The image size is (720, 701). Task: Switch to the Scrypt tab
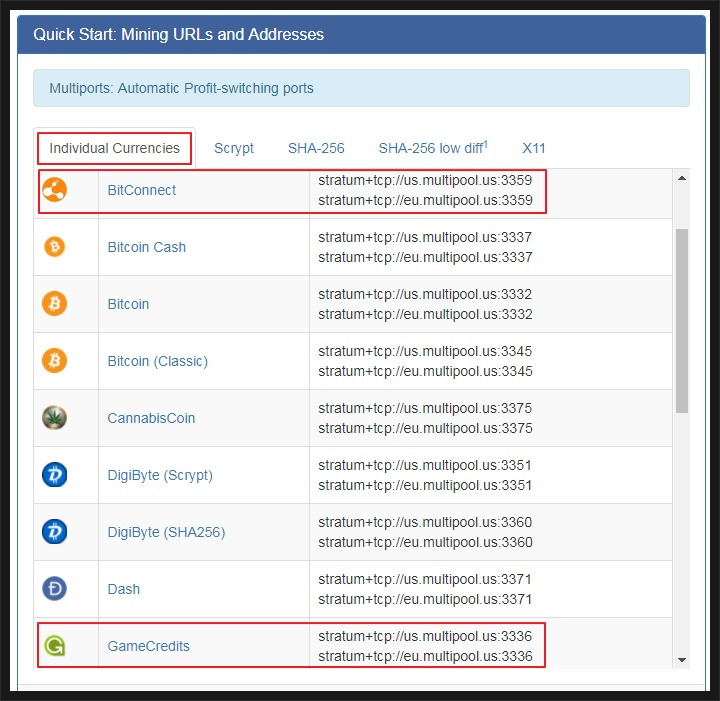tap(234, 148)
